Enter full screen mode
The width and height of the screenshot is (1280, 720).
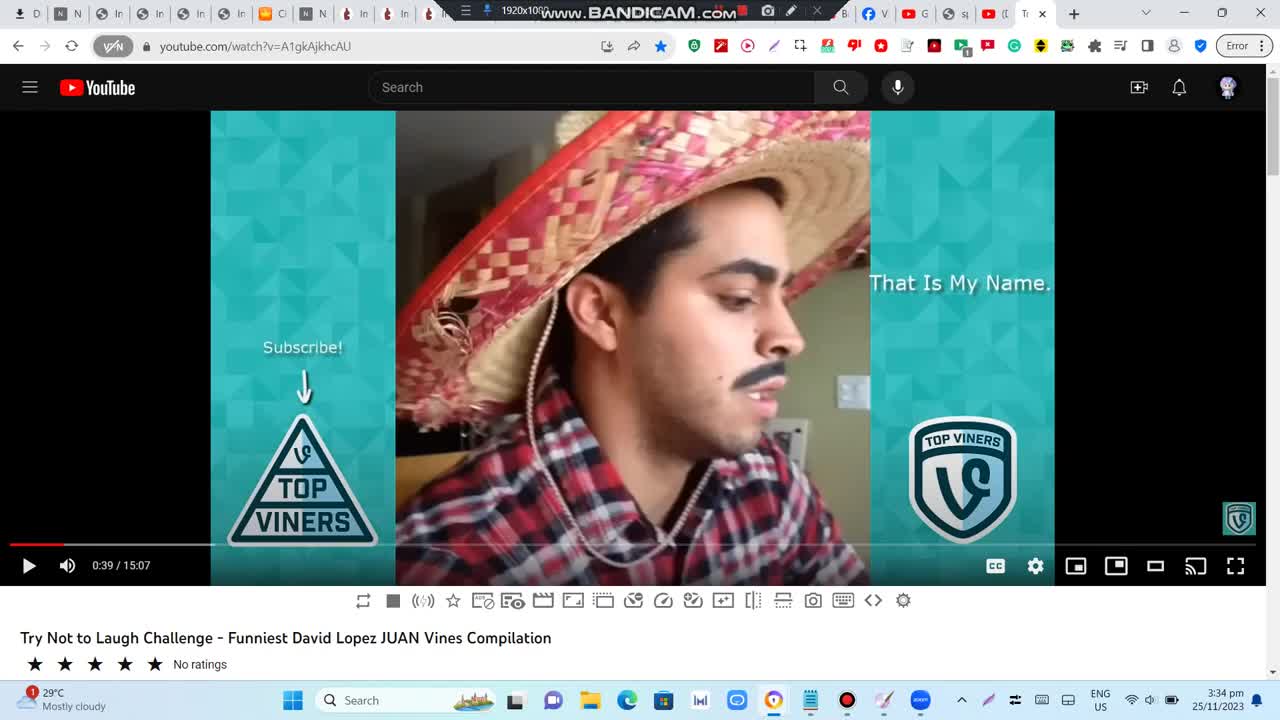1236,566
